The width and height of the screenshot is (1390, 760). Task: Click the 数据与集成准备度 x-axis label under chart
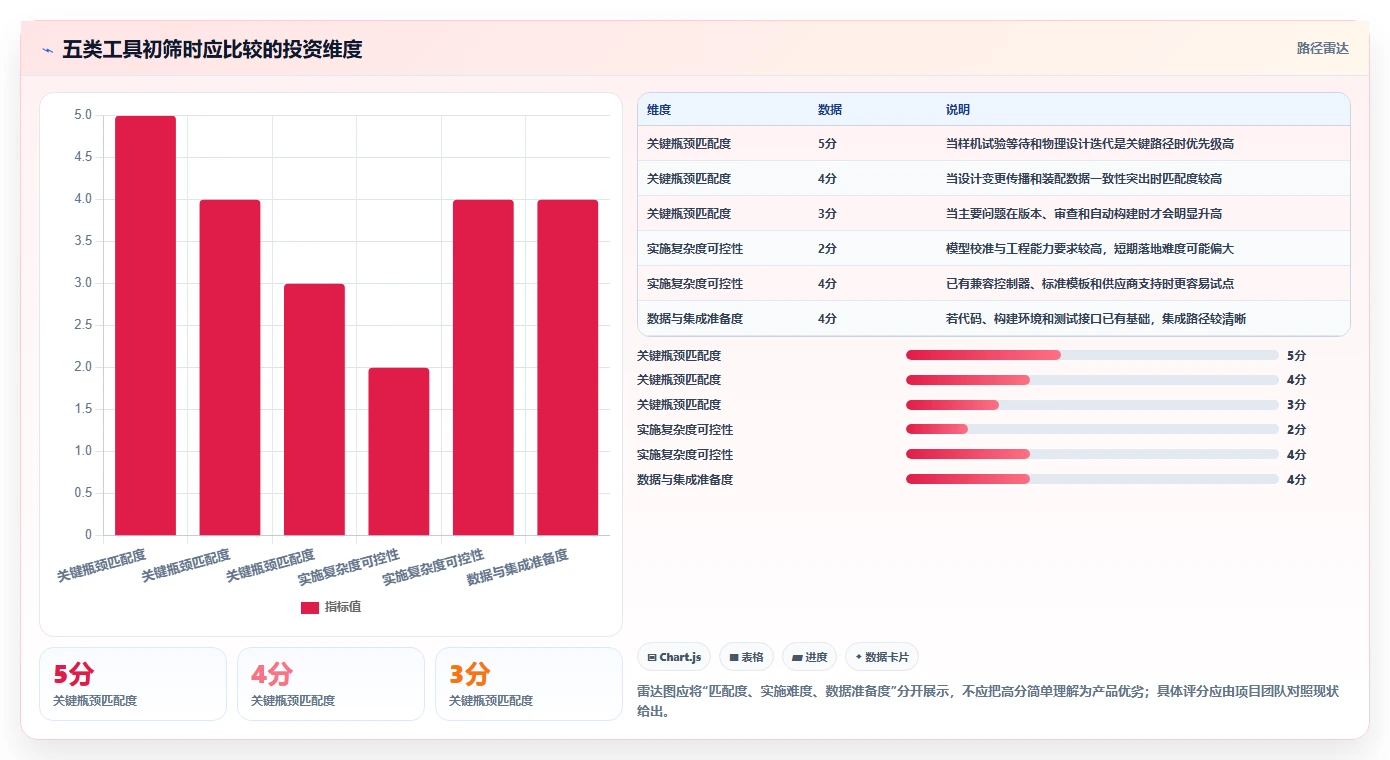click(518, 567)
